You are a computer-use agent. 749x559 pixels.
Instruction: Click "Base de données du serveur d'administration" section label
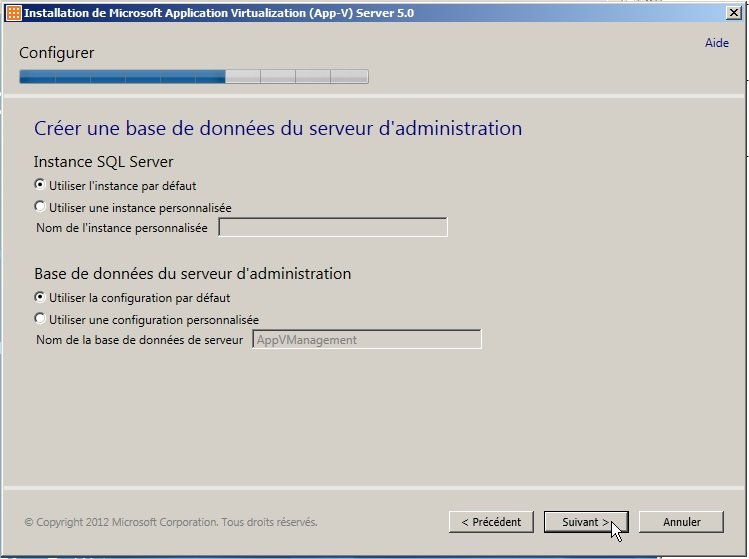point(192,274)
